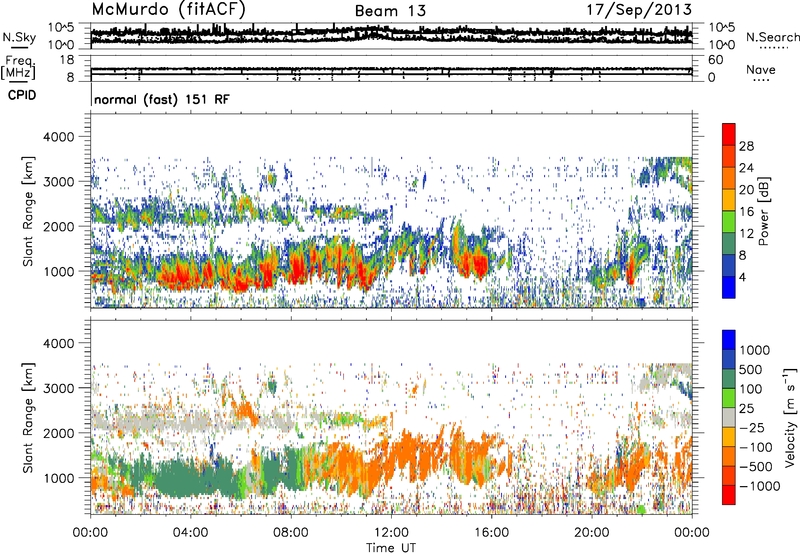Click the 'Freq. [MHz]' axis label
This screenshot has width=800, height=554.
tap(19, 68)
